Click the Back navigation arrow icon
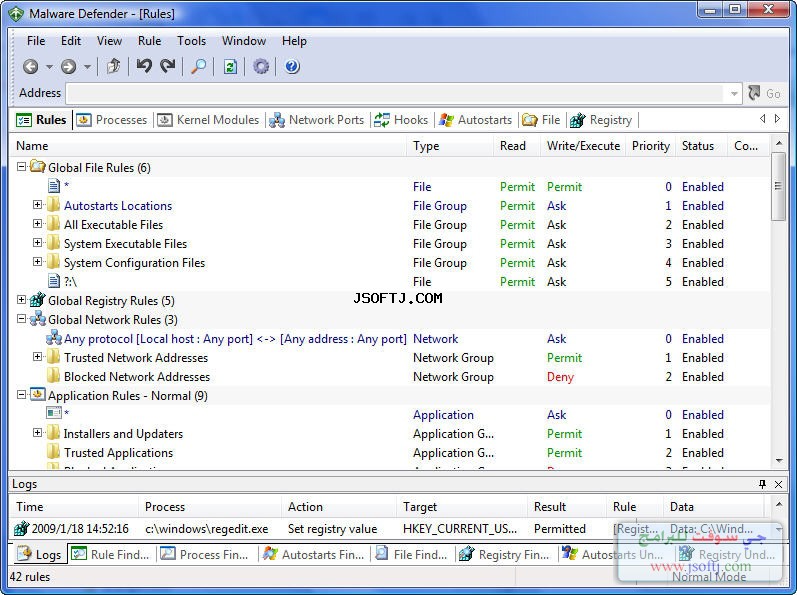 [30, 67]
